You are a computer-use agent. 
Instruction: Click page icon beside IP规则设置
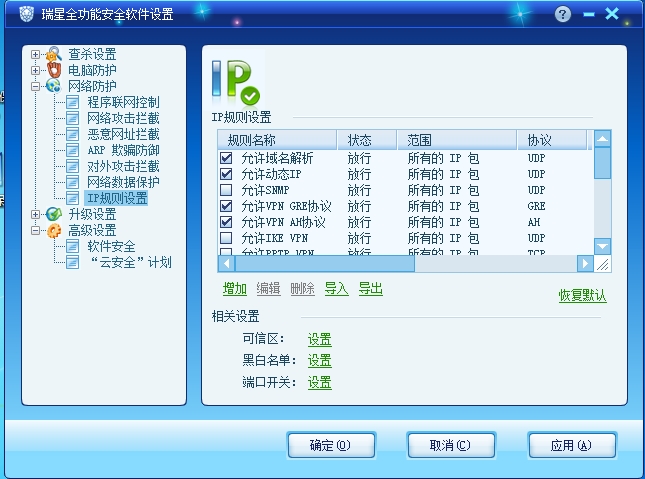point(72,198)
